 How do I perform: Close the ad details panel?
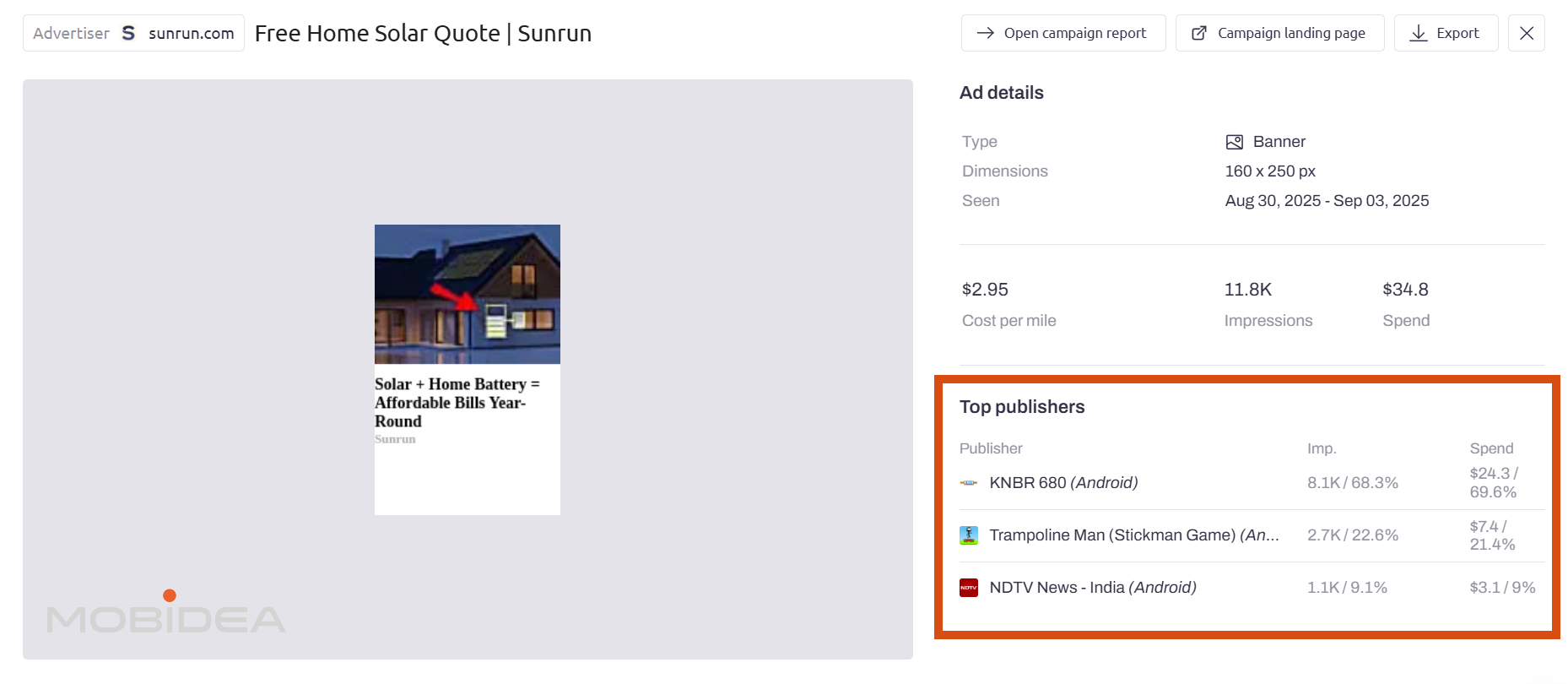pyautogui.click(x=1526, y=33)
